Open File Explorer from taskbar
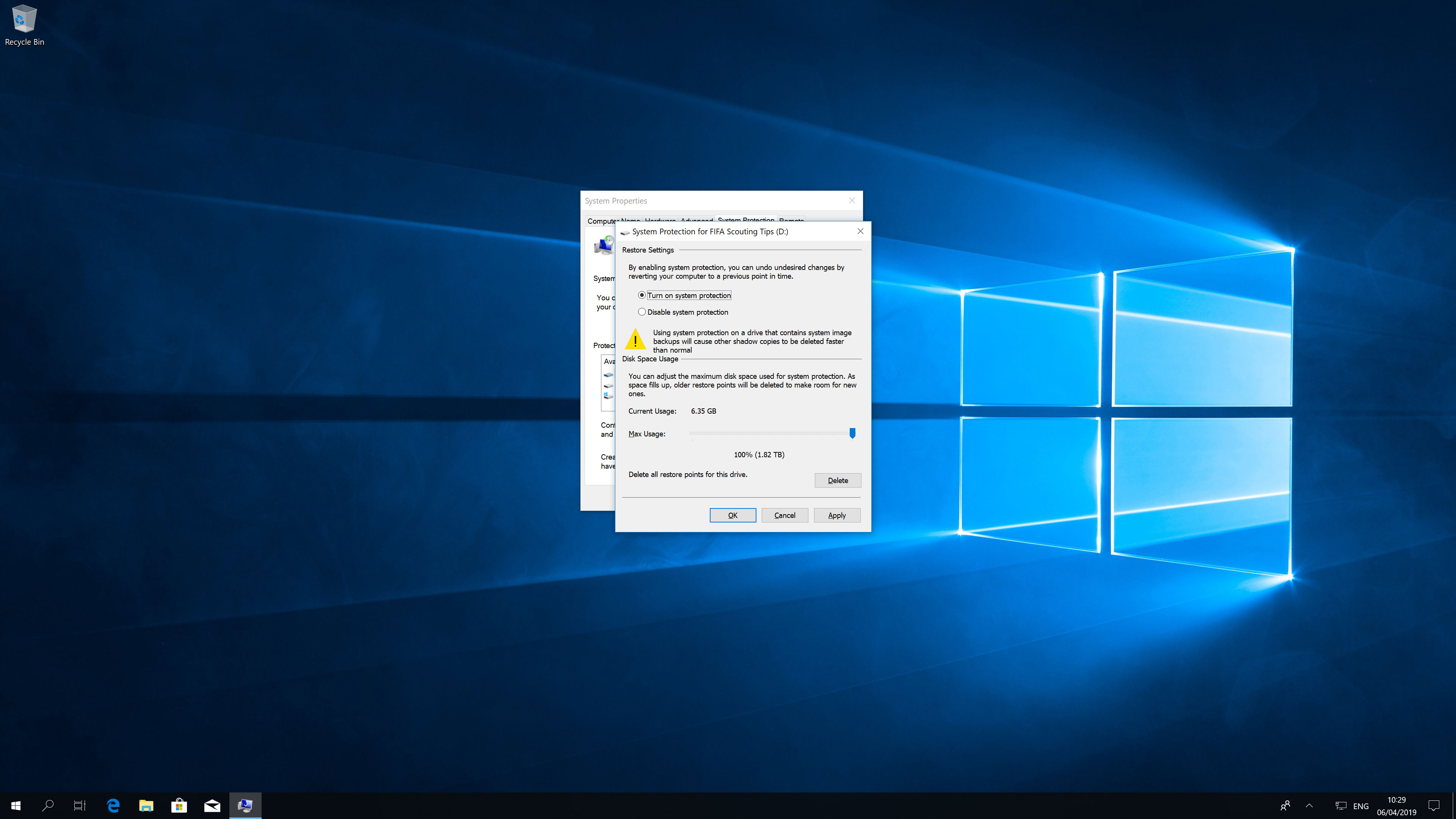Image resolution: width=1456 pixels, height=819 pixels. (x=146, y=805)
